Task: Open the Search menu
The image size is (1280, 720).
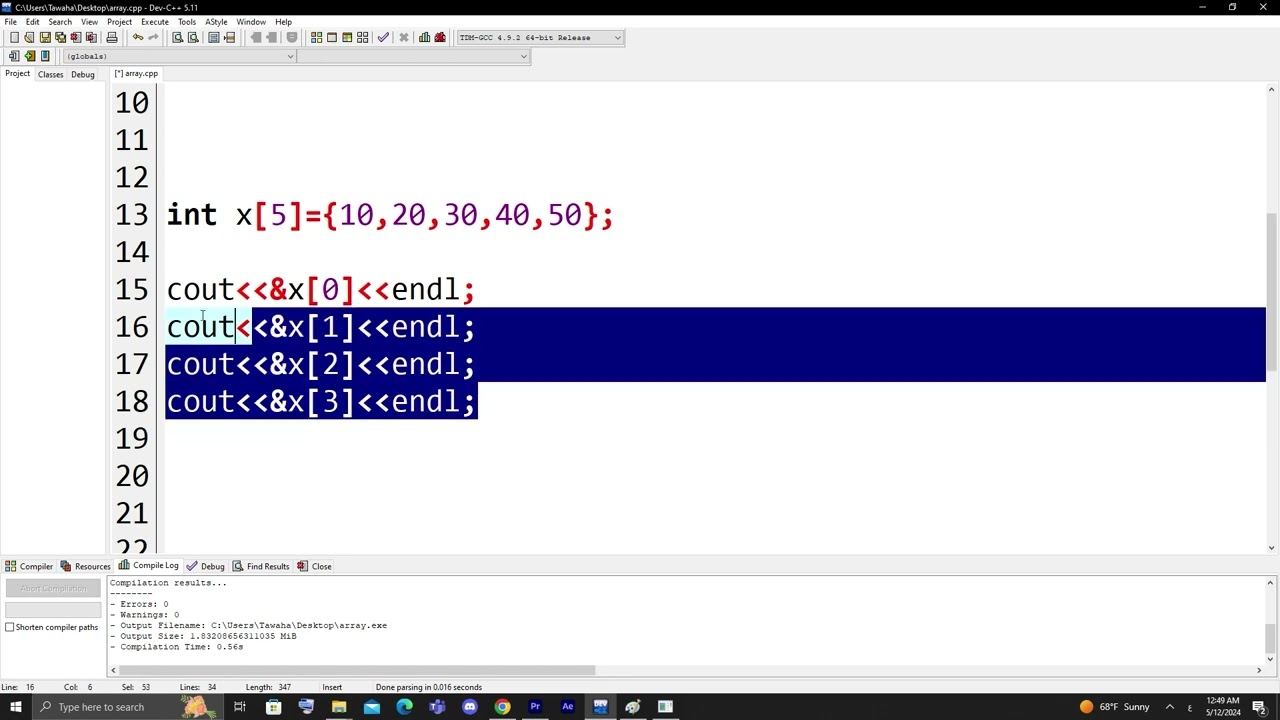Action: (60, 21)
